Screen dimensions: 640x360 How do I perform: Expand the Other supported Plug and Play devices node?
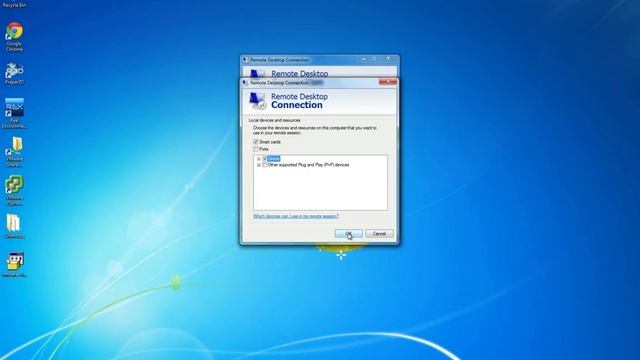tap(259, 165)
